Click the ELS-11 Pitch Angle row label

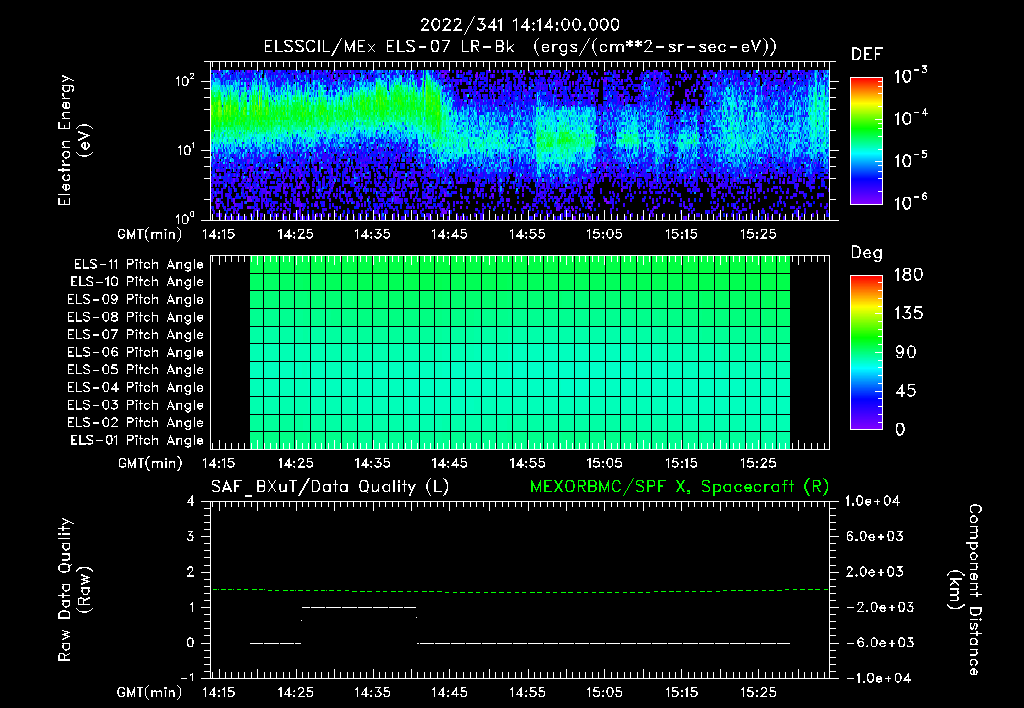point(138,265)
